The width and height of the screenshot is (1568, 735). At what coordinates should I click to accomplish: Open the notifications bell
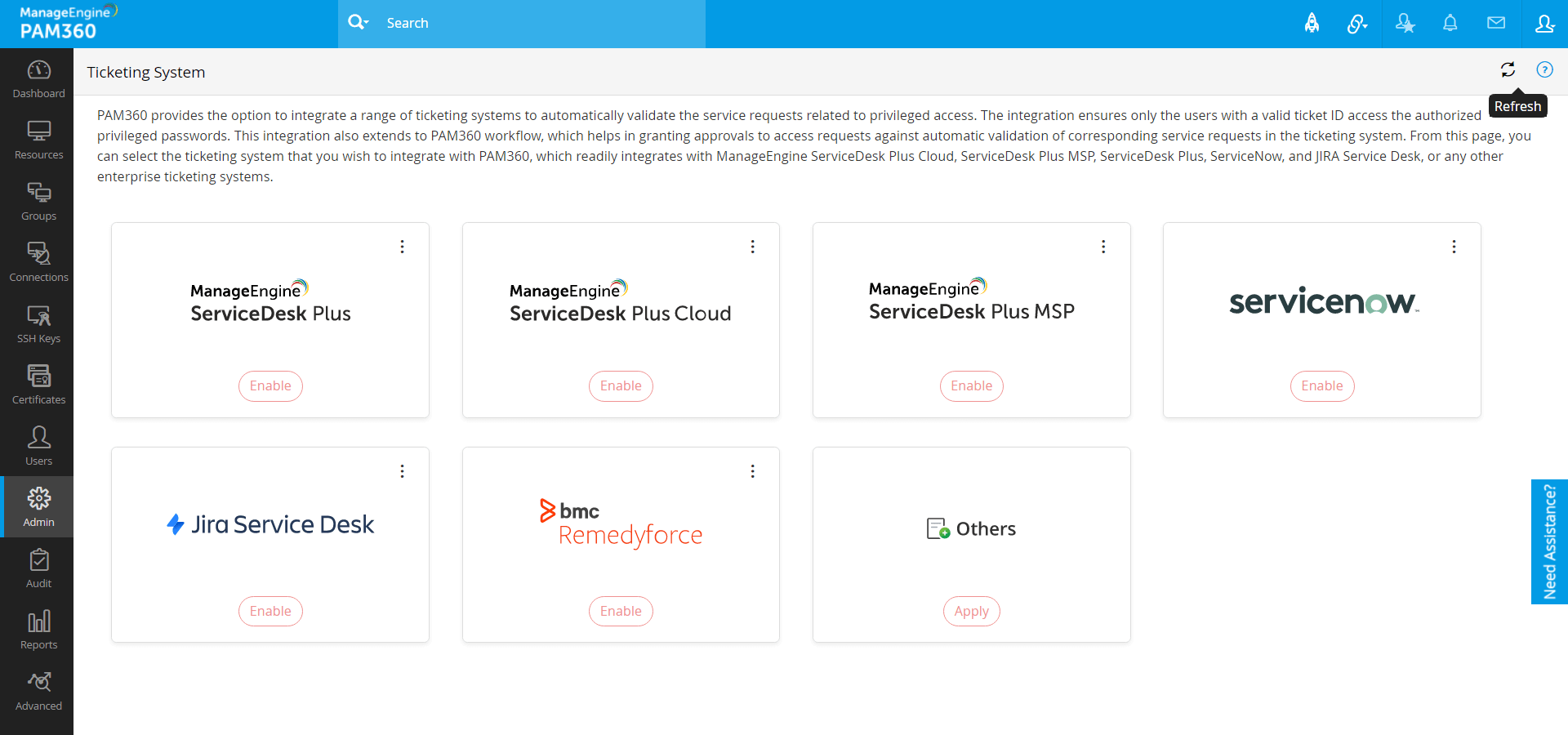pyautogui.click(x=1450, y=24)
